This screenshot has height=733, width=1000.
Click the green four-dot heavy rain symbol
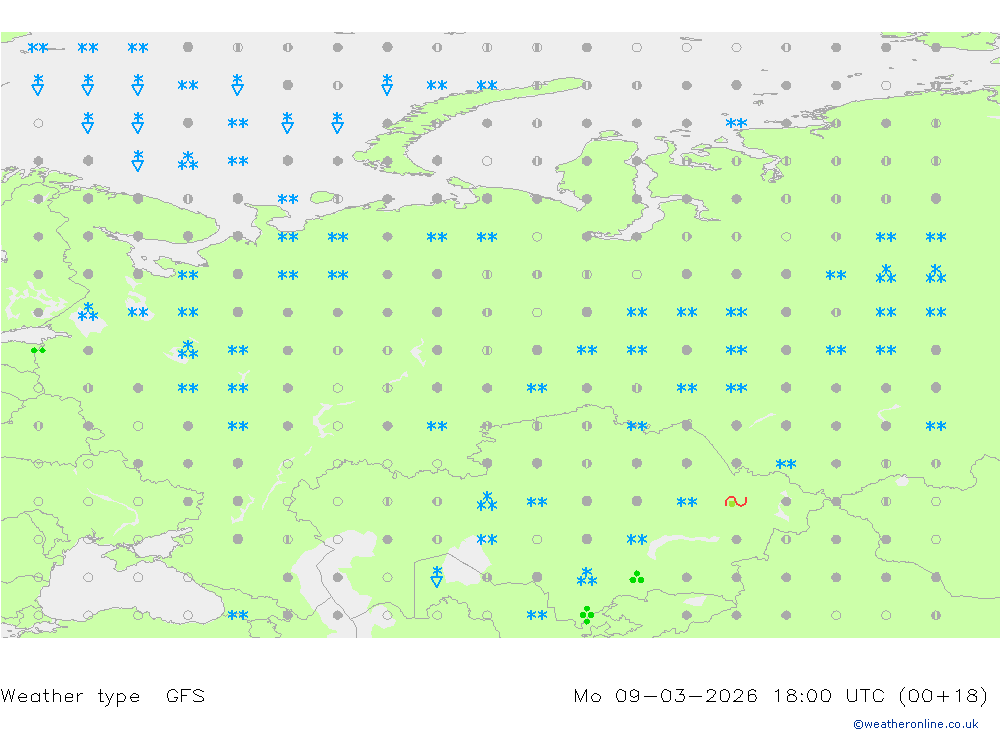tap(587, 615)
